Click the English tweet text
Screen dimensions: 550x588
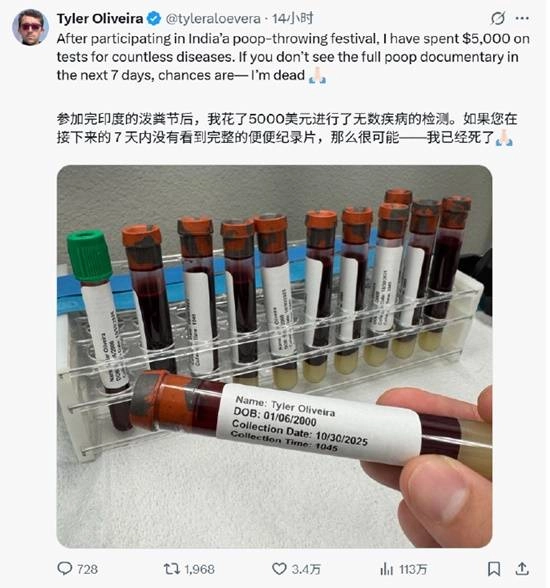pyautogui.click(x=293, y=57)
